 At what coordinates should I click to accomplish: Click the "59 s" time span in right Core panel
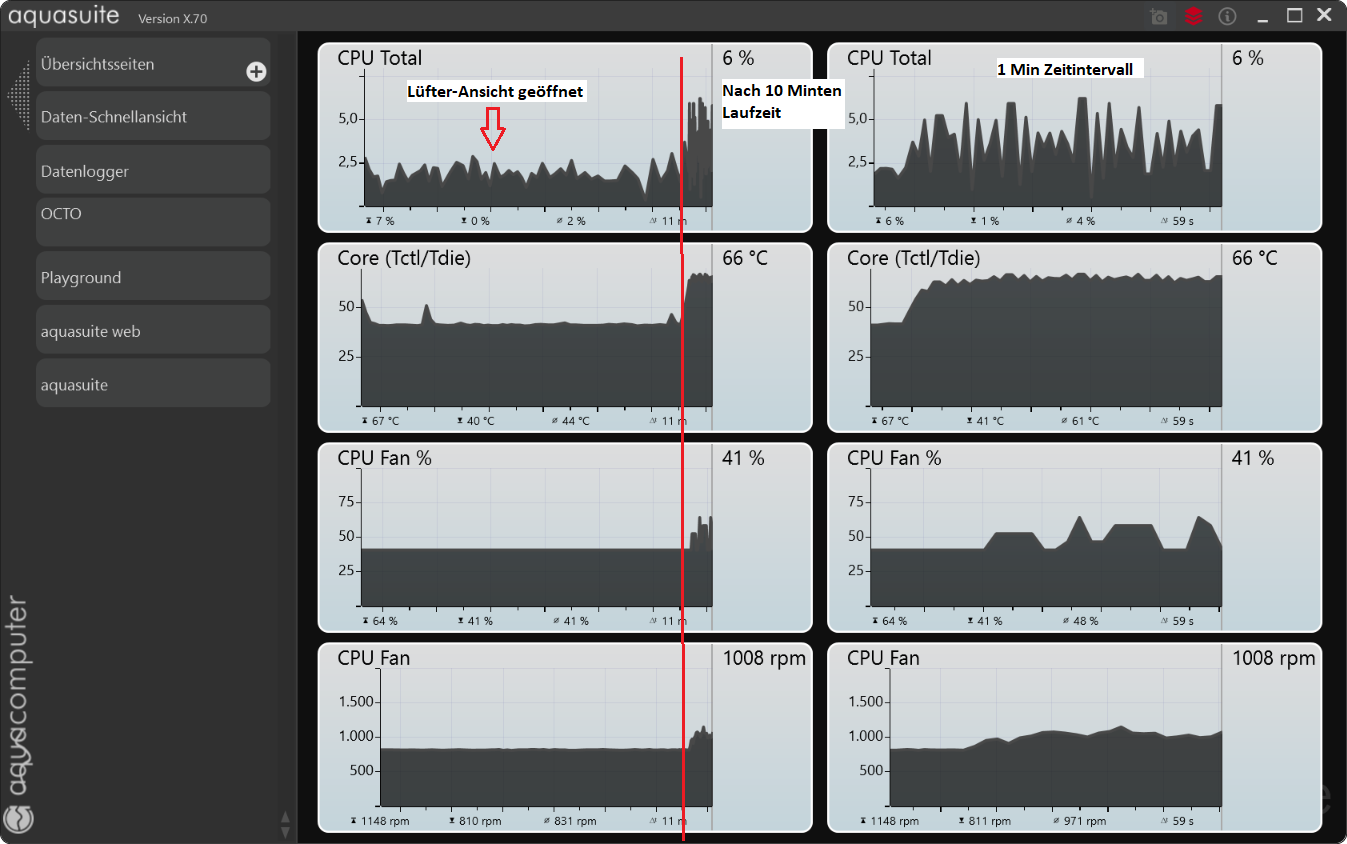click(x=1183, y=421)
